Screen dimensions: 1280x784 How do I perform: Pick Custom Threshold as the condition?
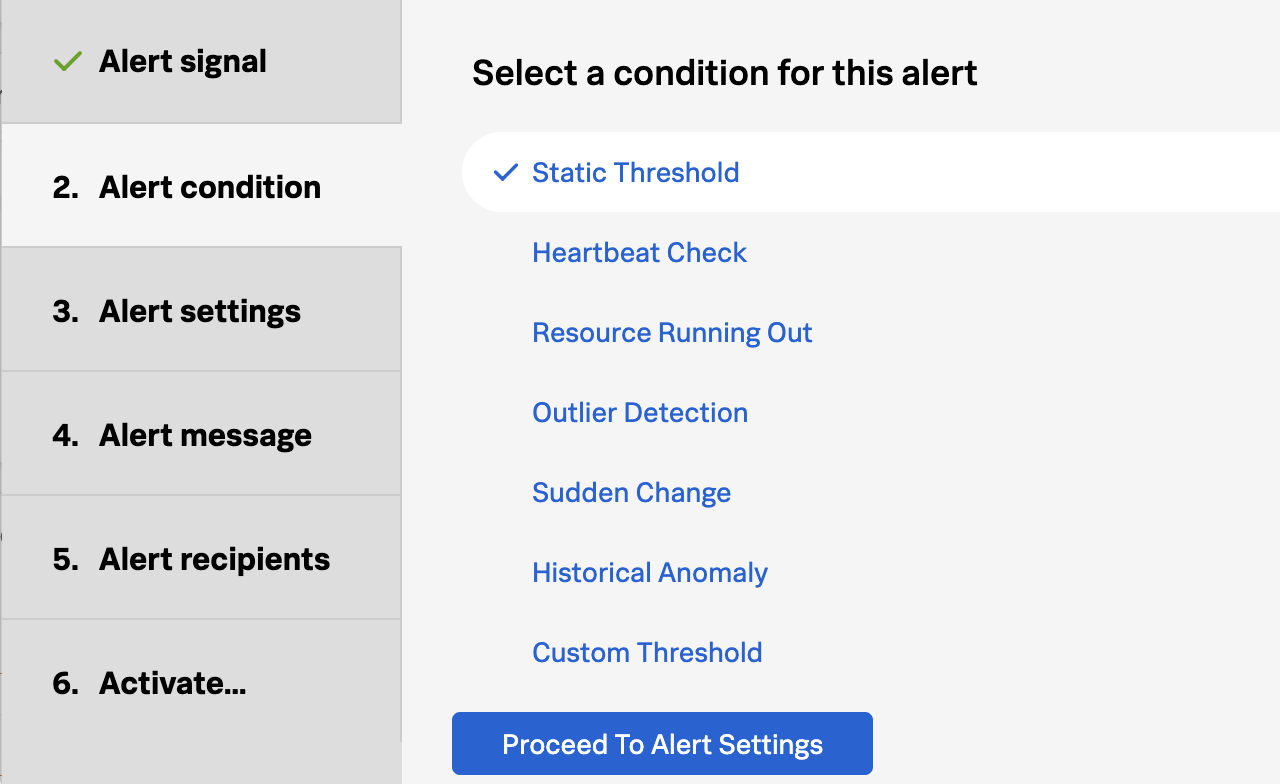647,652
